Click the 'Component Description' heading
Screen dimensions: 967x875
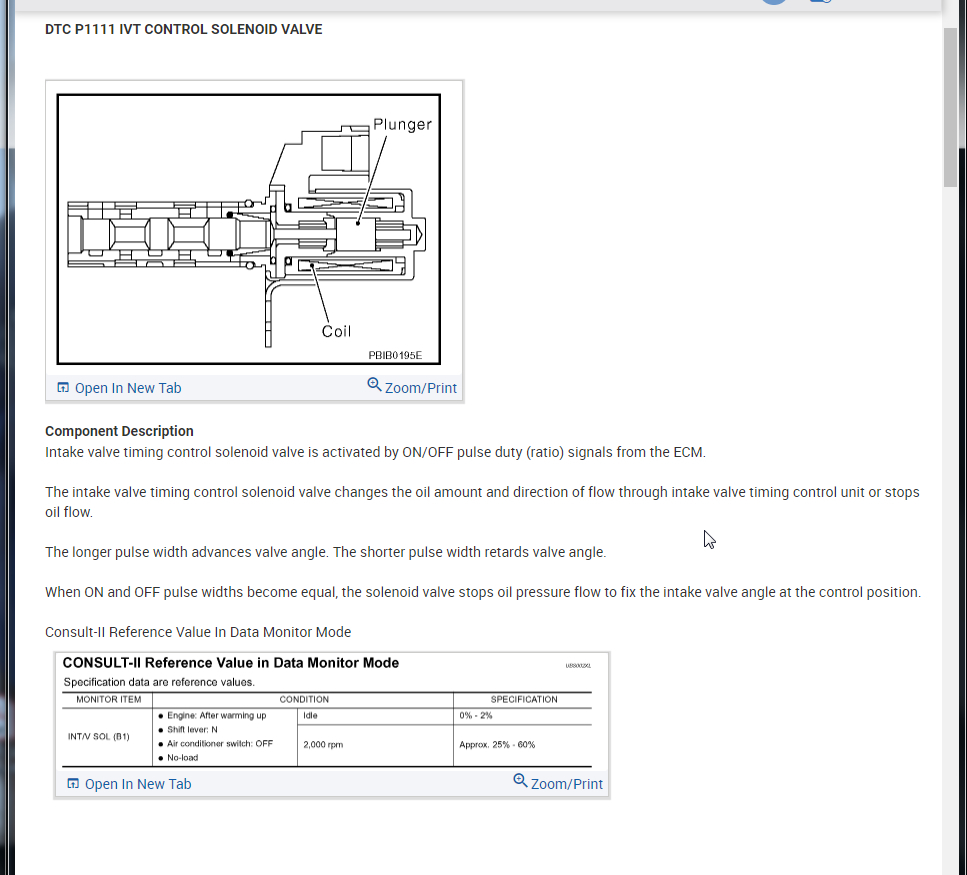[x=119, y=431]
